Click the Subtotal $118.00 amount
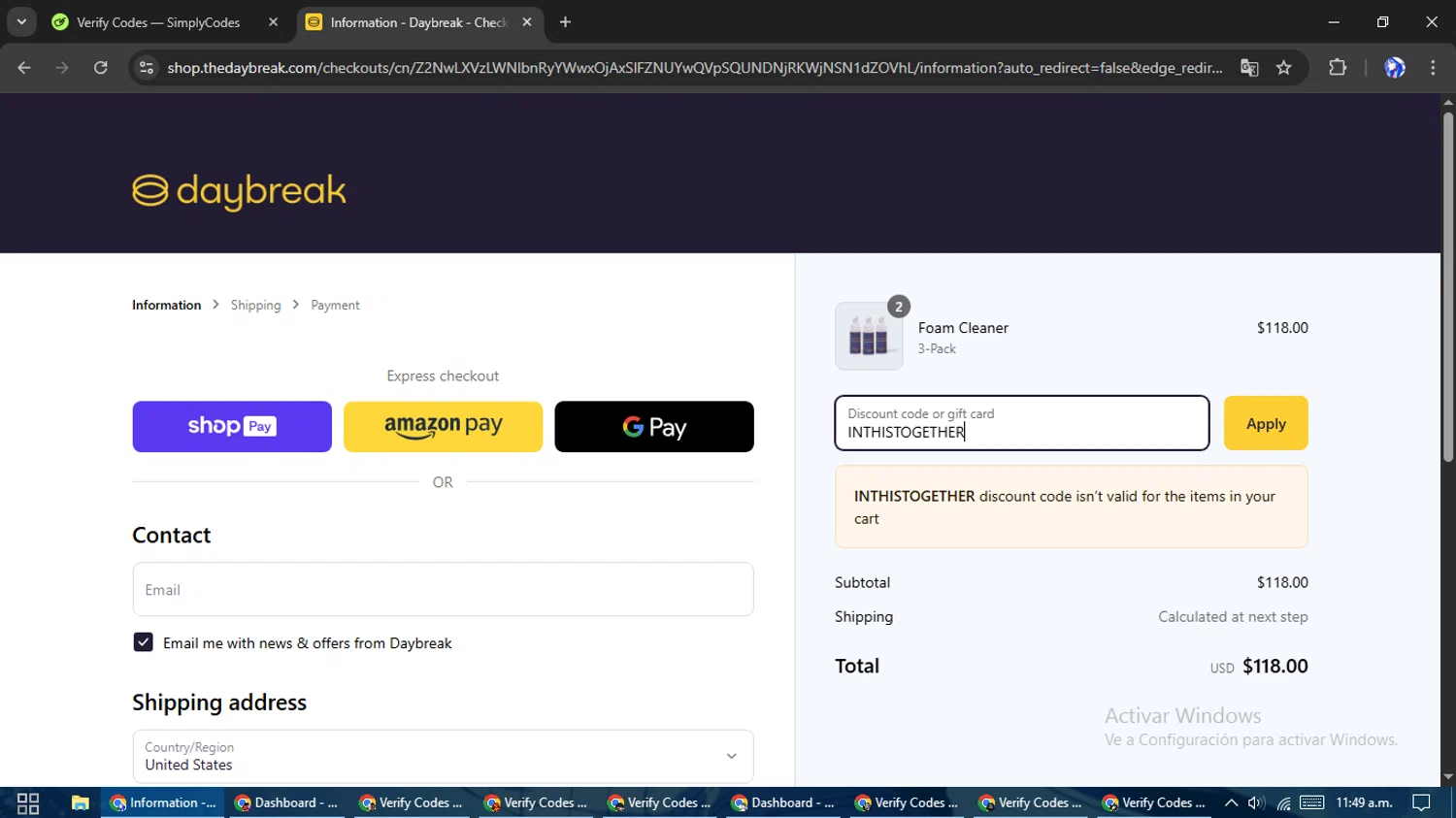Screen dimensions: 1456x818 (x=1282, y=582)
